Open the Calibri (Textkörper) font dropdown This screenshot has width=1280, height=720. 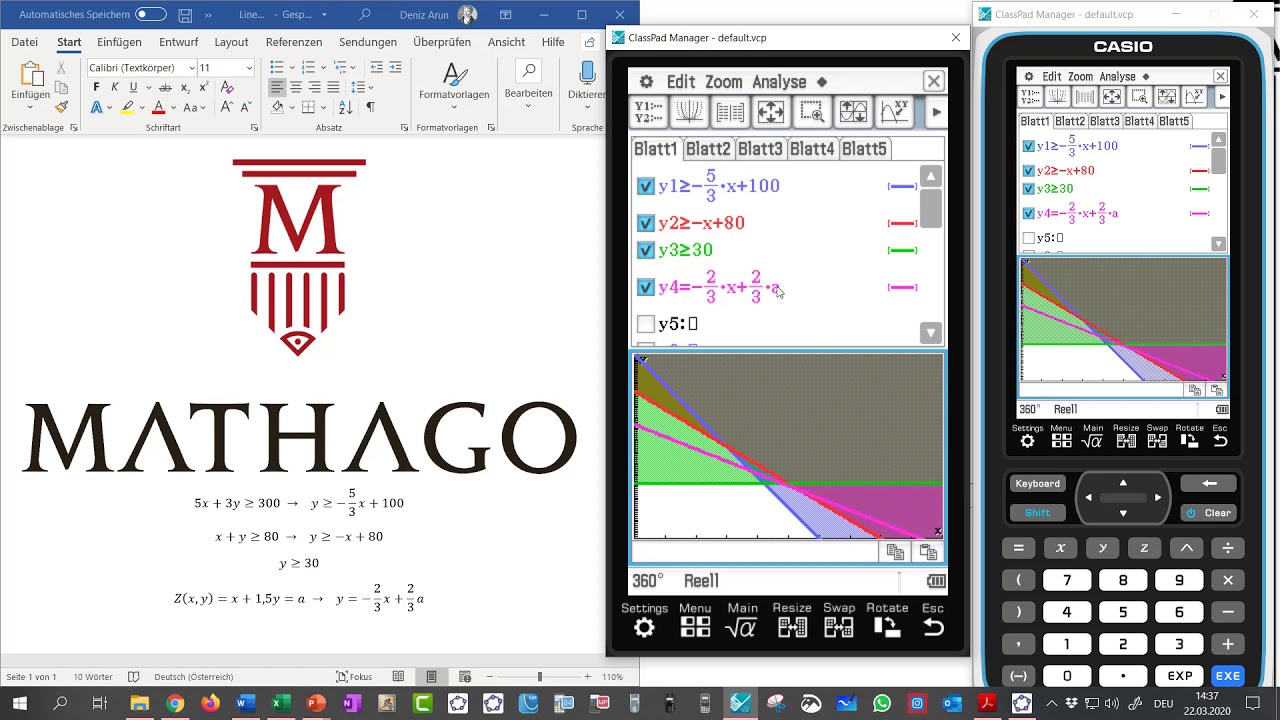pyautogui.click(x=192, y=68)
